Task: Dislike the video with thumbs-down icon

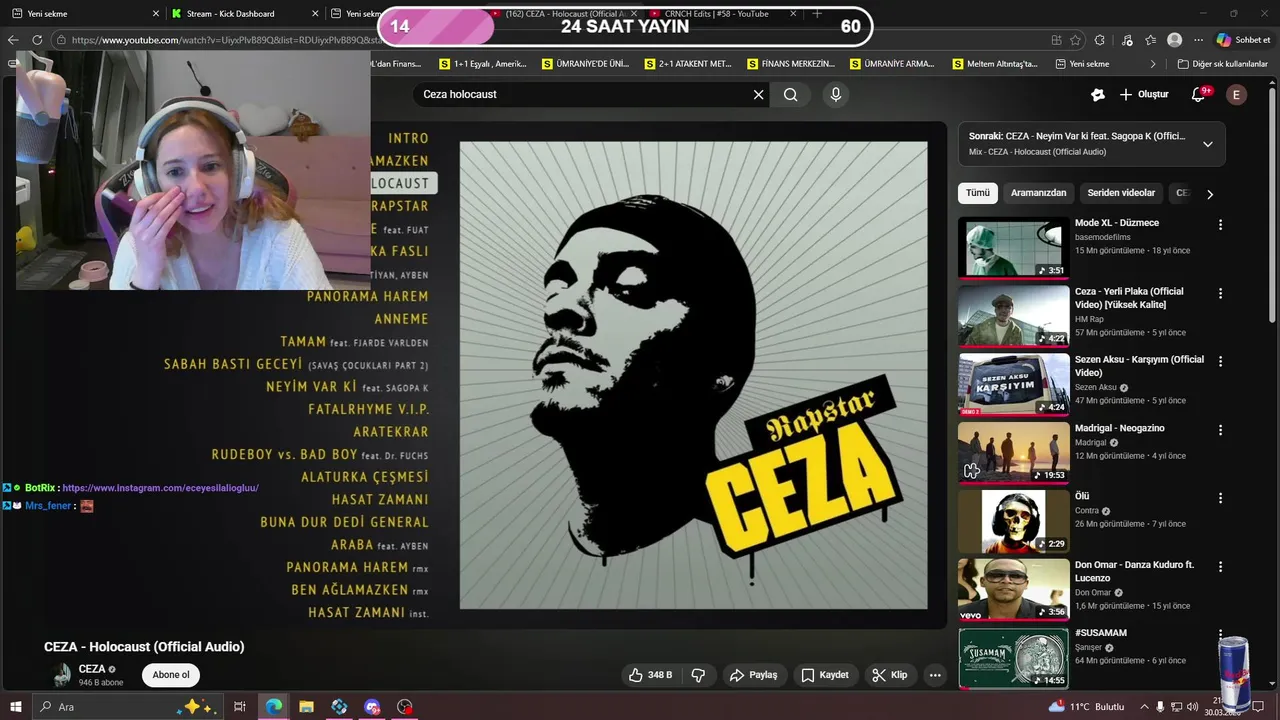Action: point(698,675)
